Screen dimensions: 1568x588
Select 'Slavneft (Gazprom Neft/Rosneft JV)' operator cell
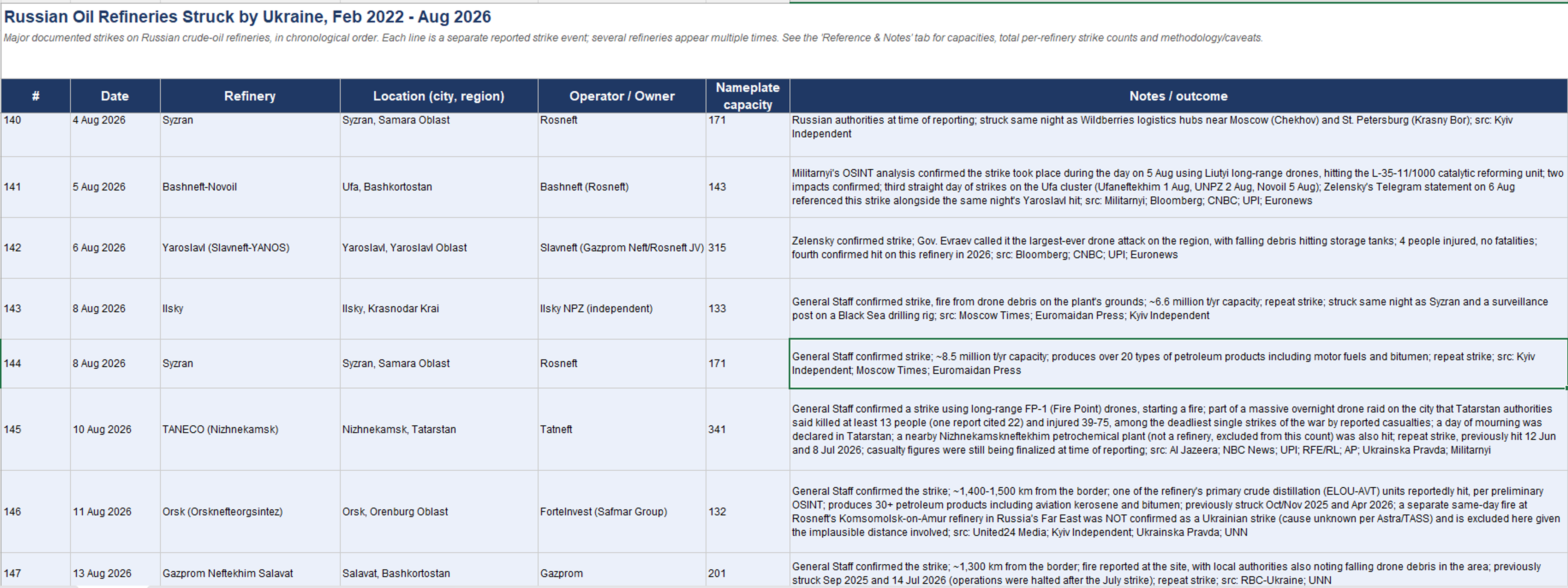click(x=622, y=248)
